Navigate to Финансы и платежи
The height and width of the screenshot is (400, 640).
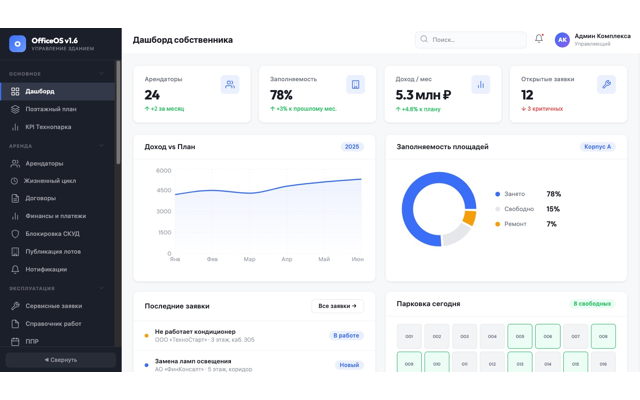(58, 216)
